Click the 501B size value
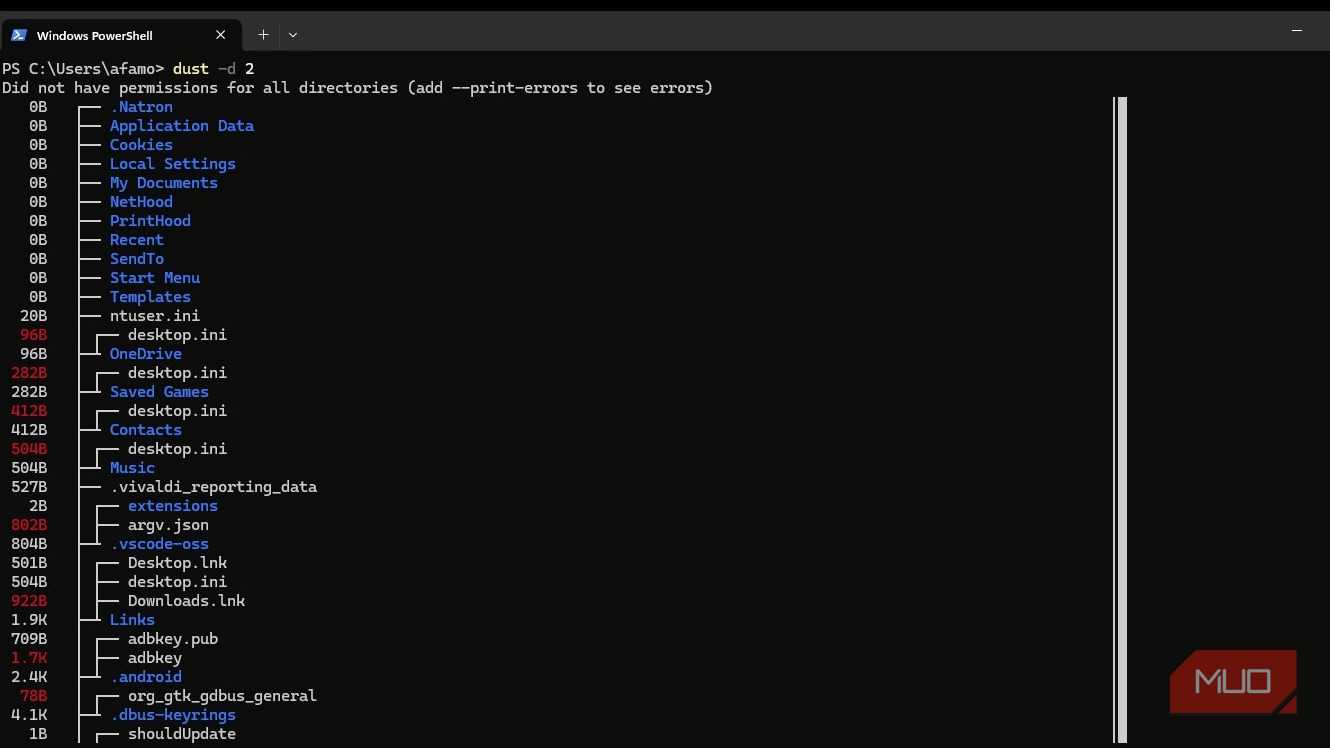 click(29, 563)
